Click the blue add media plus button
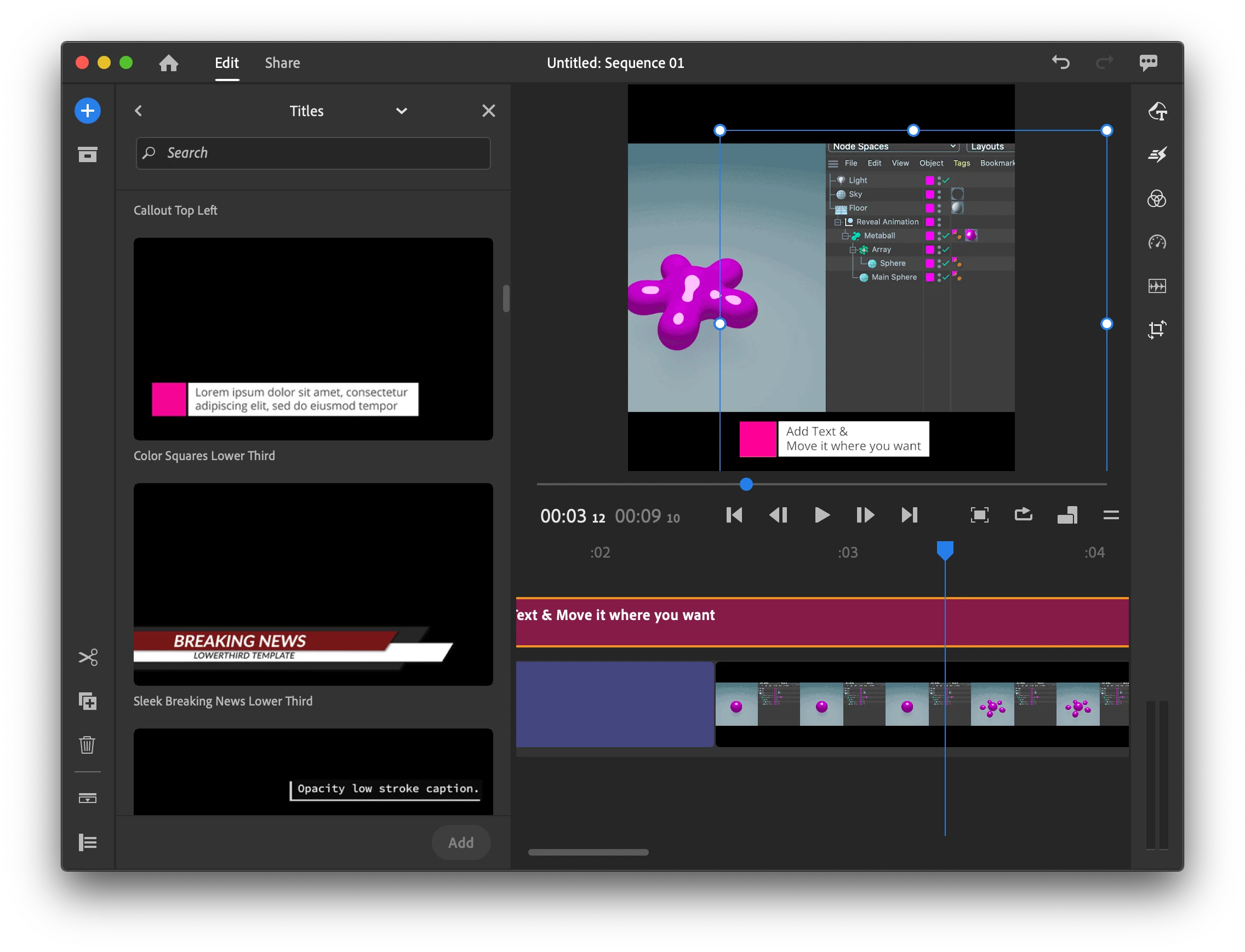The image size is (1245, 952). coord(87,111)
